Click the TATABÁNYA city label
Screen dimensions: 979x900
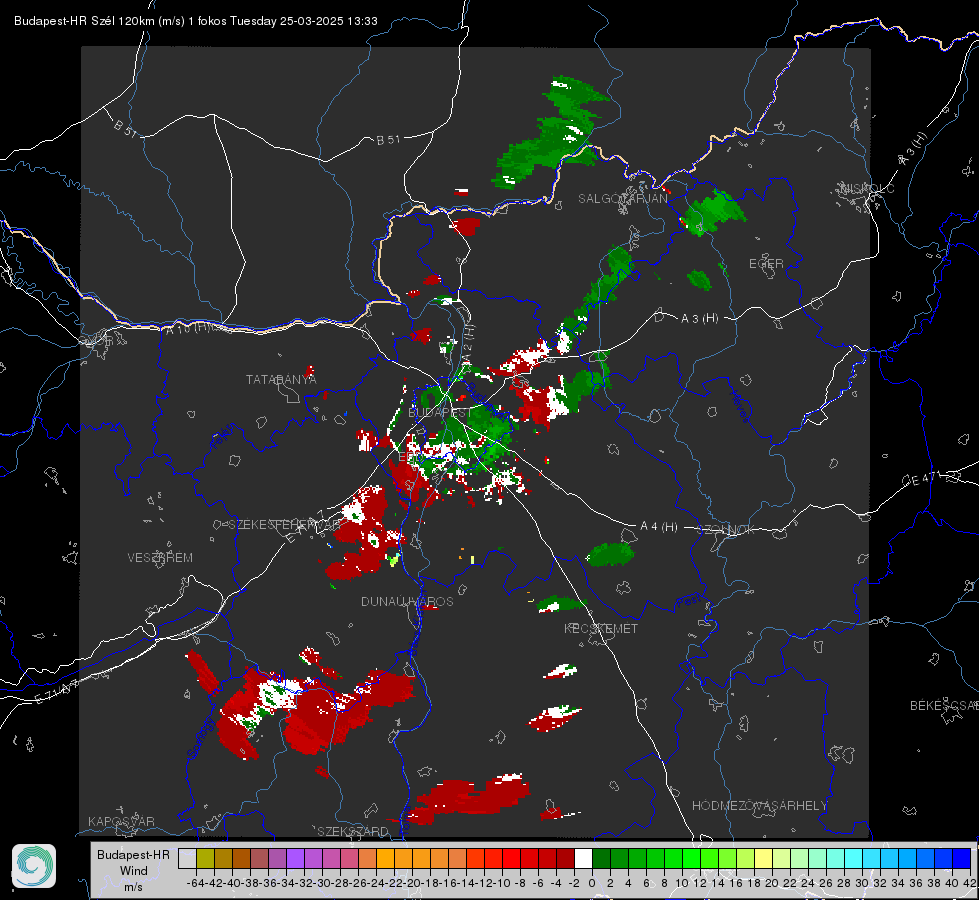coord(281,380)
